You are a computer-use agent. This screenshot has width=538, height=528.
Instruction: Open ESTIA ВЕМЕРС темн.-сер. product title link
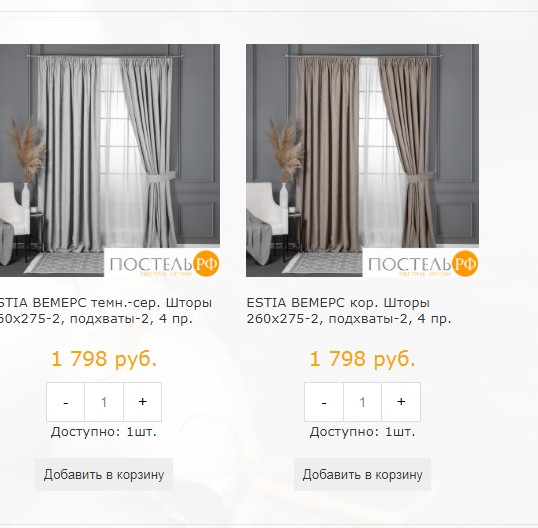pos(106,310)
